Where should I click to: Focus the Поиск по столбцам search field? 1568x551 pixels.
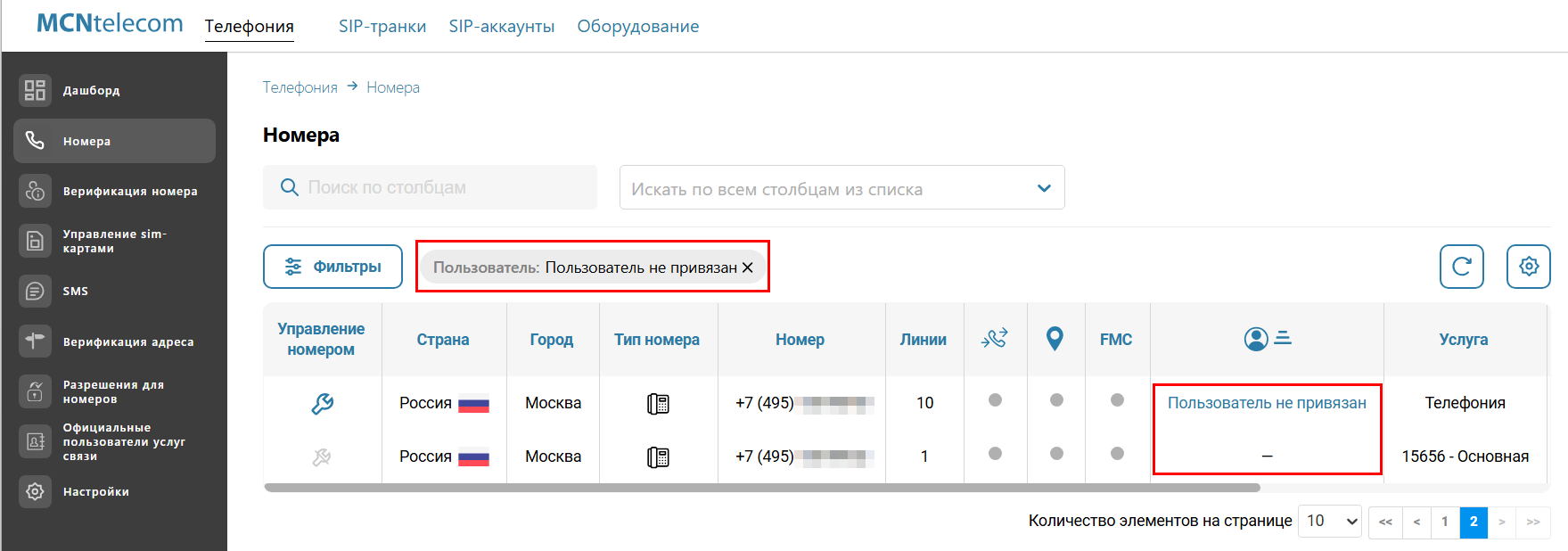[x=430, y=187]
